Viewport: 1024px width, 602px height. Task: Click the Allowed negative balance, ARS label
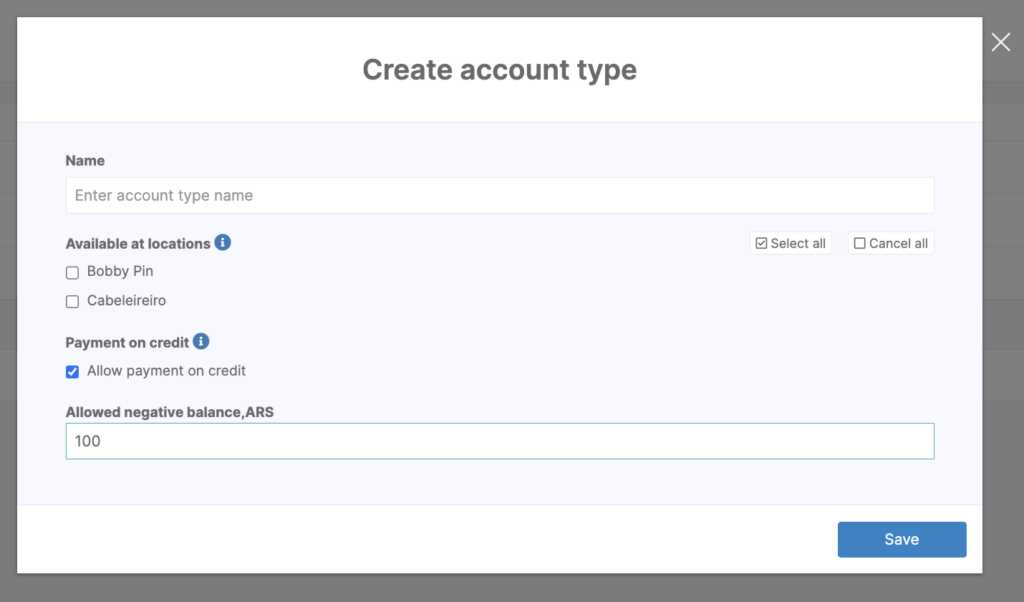pyautogui.click(x=169, y=412)
